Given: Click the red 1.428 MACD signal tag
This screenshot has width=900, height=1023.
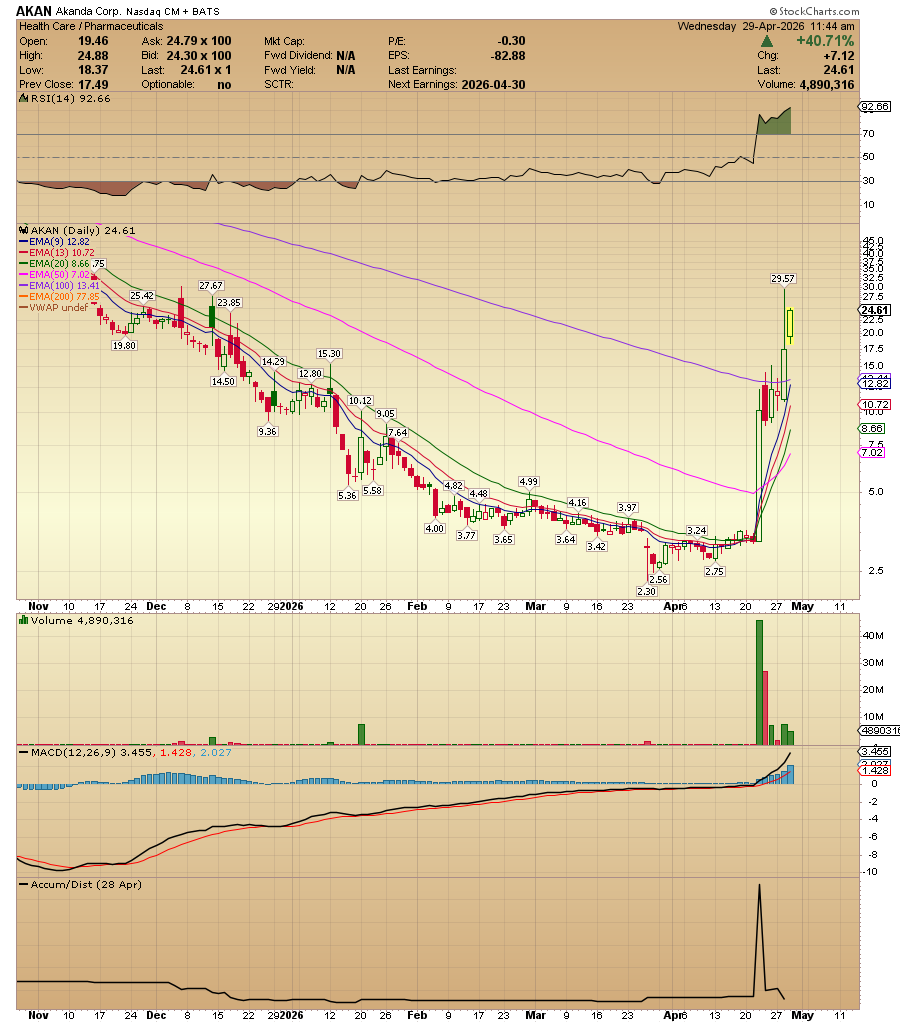Looking at the screenshot, I should 875,771.
